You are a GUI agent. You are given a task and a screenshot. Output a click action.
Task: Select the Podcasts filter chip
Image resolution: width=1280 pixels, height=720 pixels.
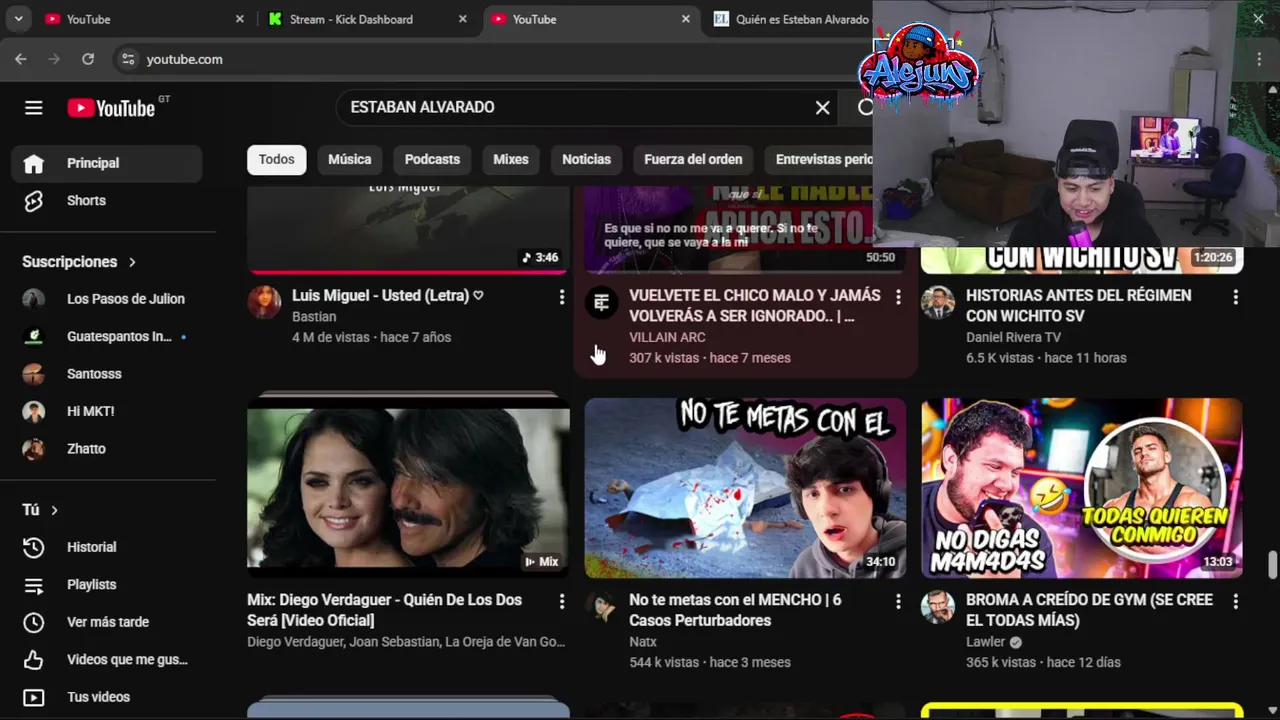pyautogui.click(x=432, y=159)
